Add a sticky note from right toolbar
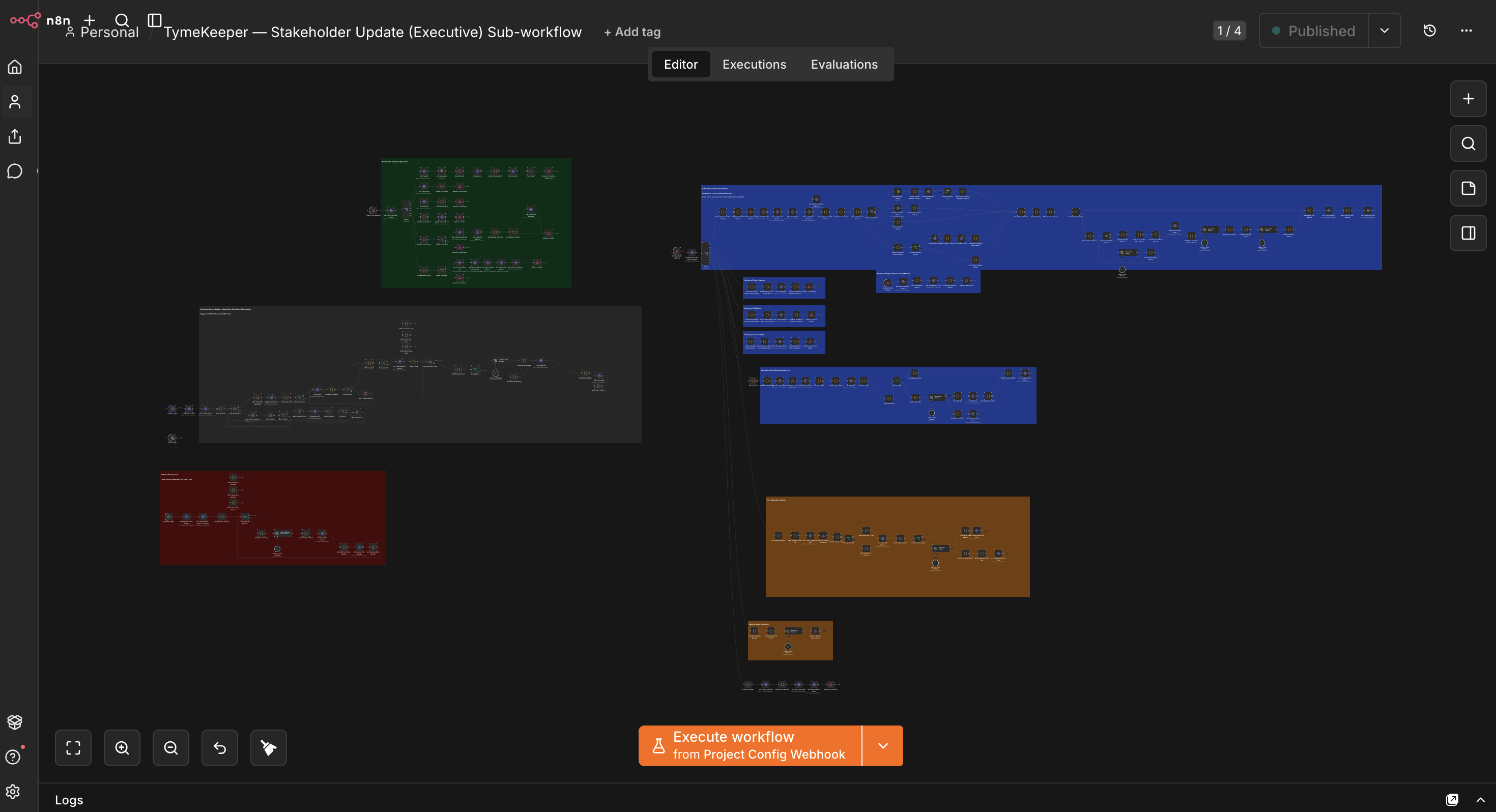 click(x=1468, y=188)
